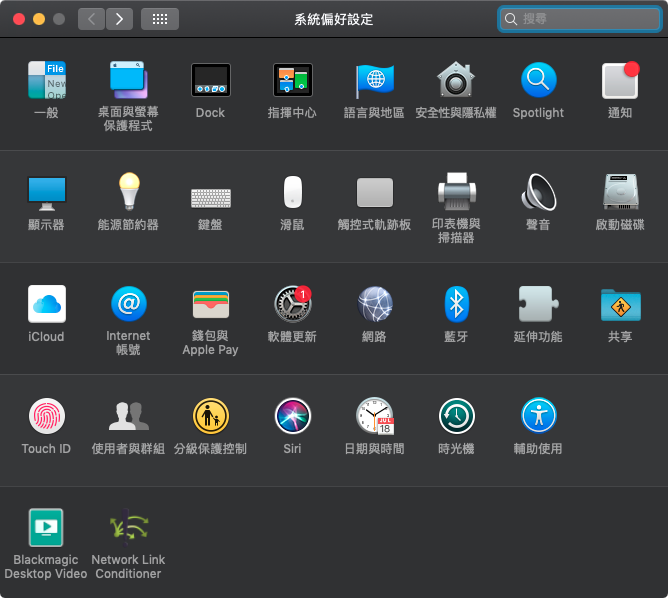The image size is (668, 598).
Task: Open 時光機 (Time Machine) preferences
Action: click(456, 416)
